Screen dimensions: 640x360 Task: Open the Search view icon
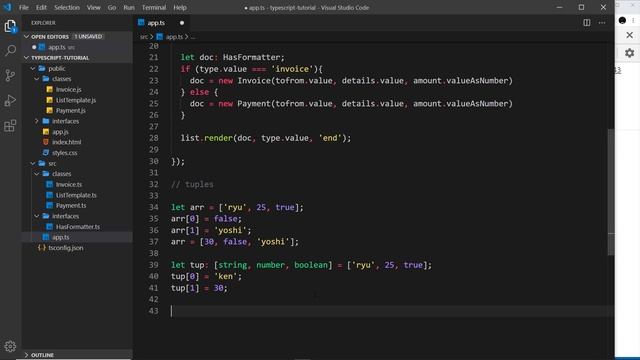click(10, 51)
